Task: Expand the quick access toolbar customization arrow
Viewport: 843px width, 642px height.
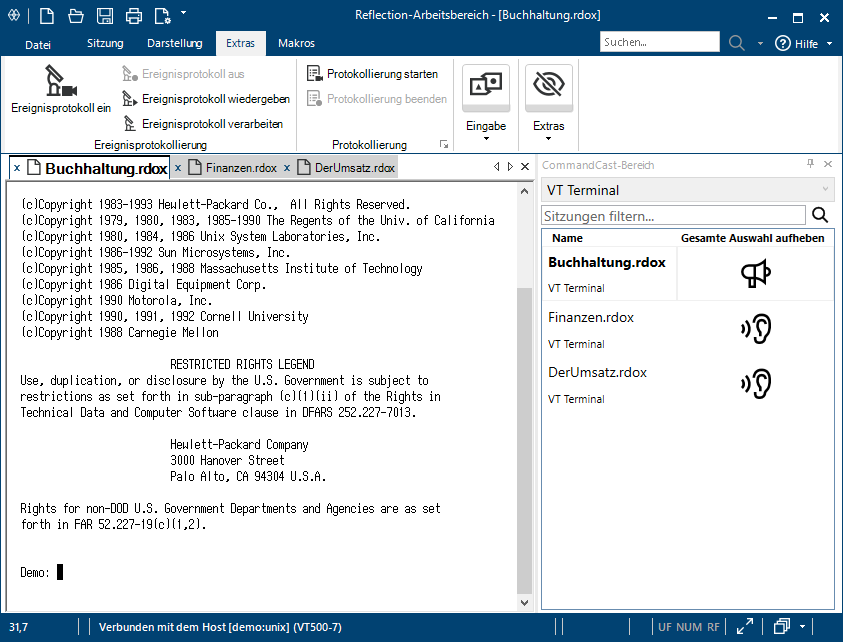Action: pos(183,12)
